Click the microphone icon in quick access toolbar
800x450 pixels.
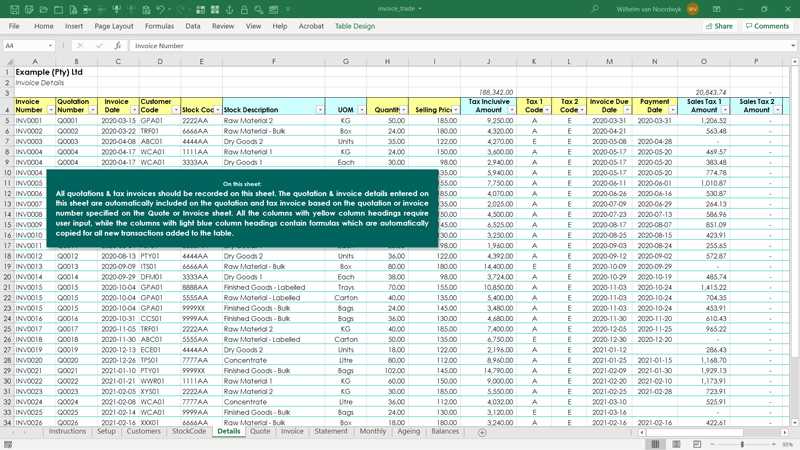pyautogui.click(x=117, y=10)
